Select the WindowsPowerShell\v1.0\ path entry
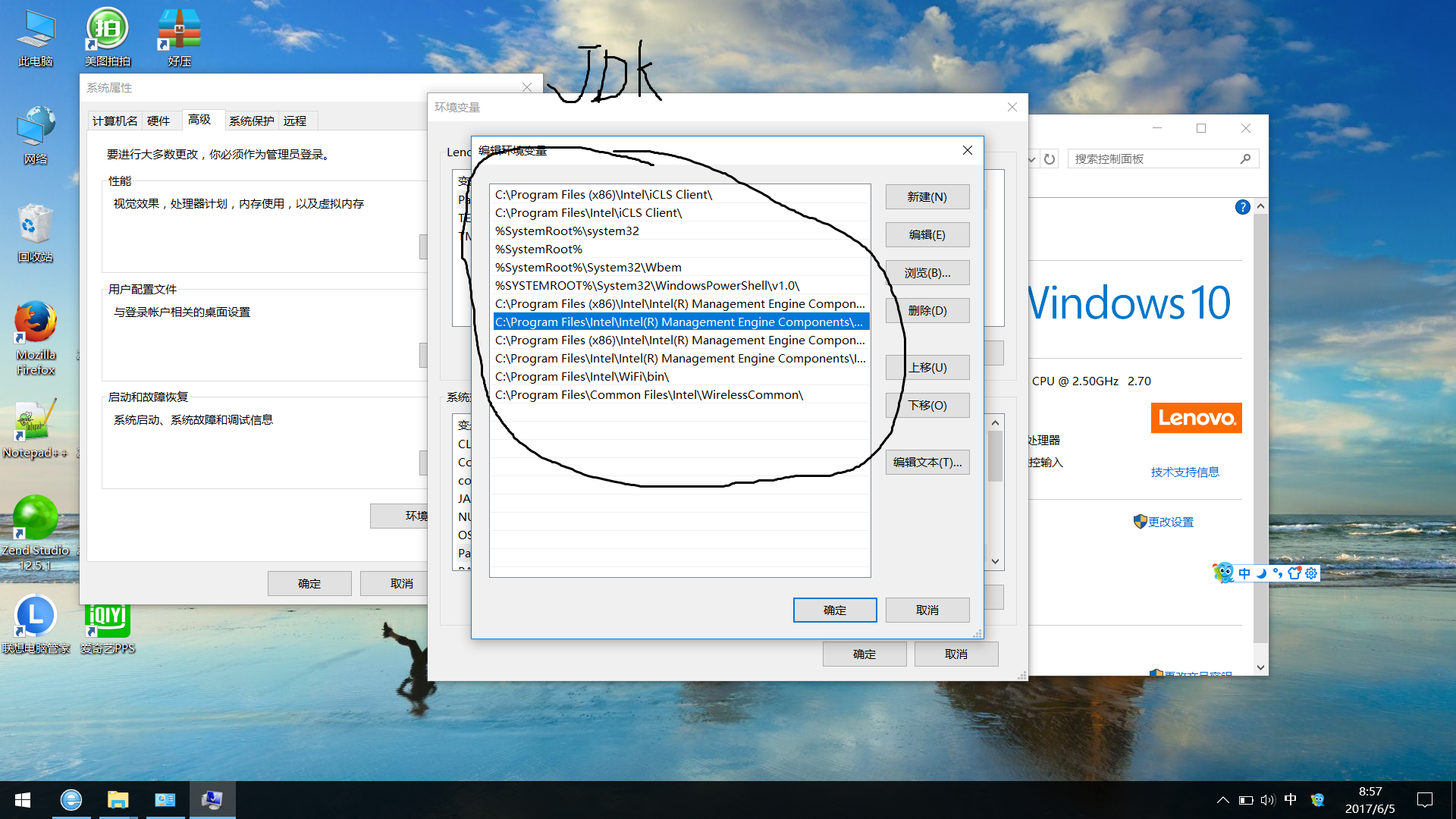The image size is (1456, 819). 680,286
